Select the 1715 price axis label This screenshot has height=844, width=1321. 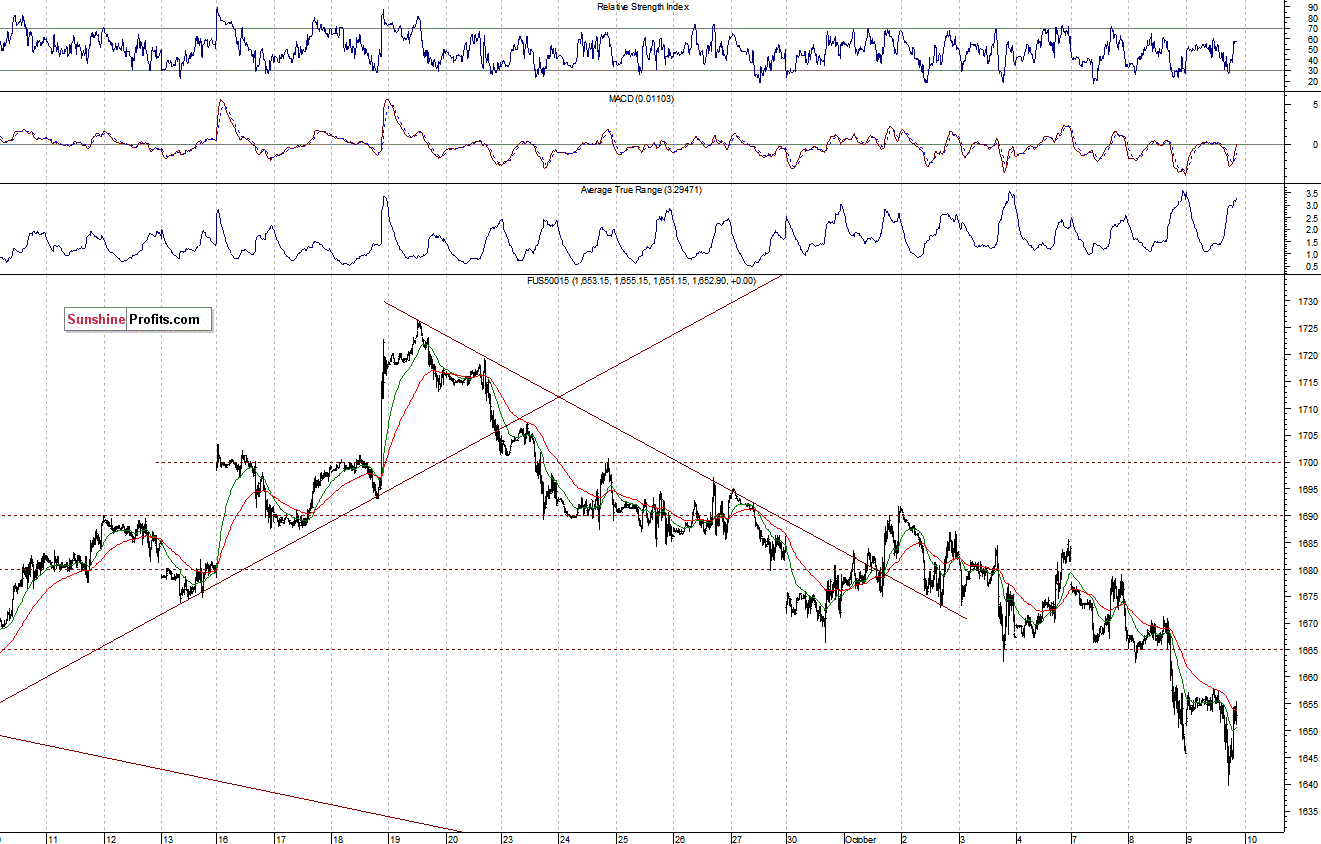tap(1309, 383)
